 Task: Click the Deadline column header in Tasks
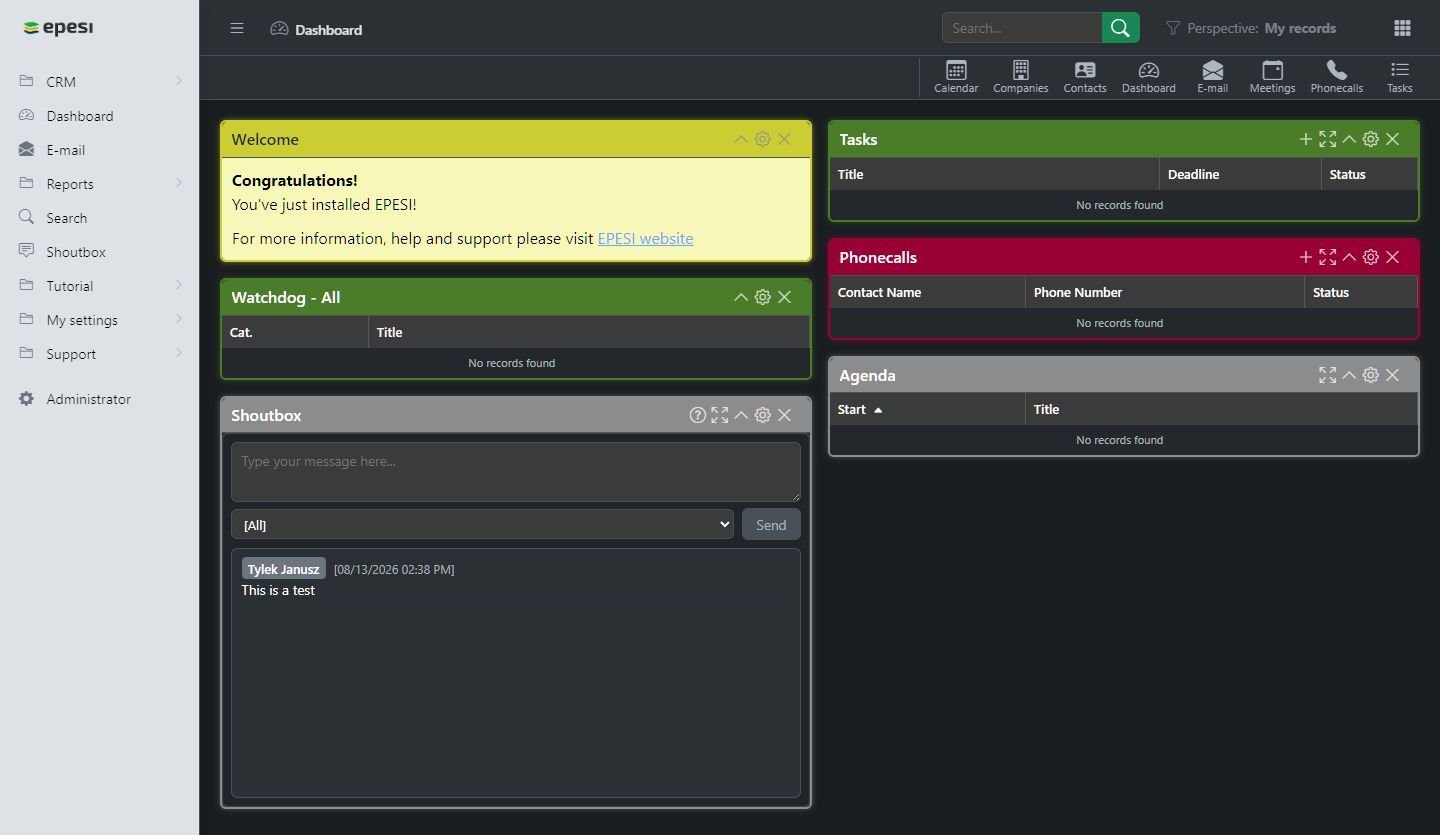(x=1240, y=174)
